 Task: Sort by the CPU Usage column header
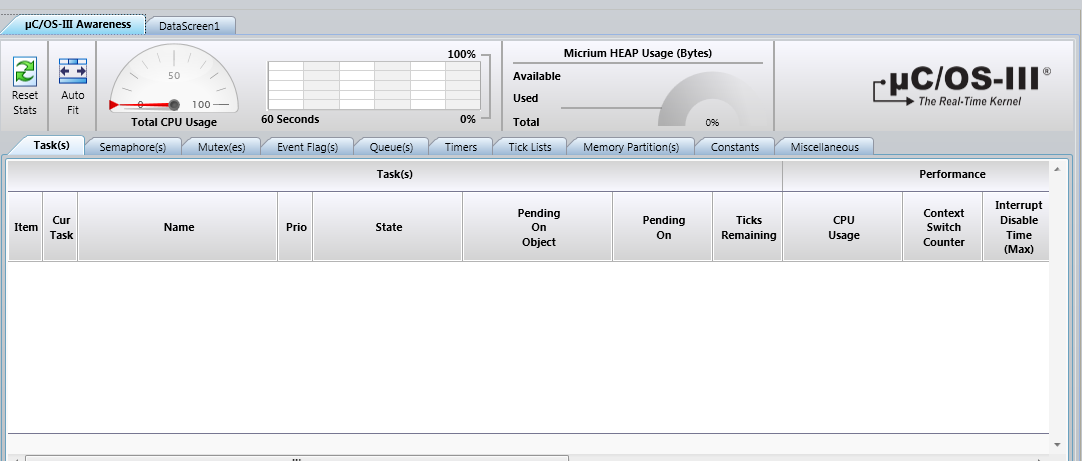click(843, 226)
